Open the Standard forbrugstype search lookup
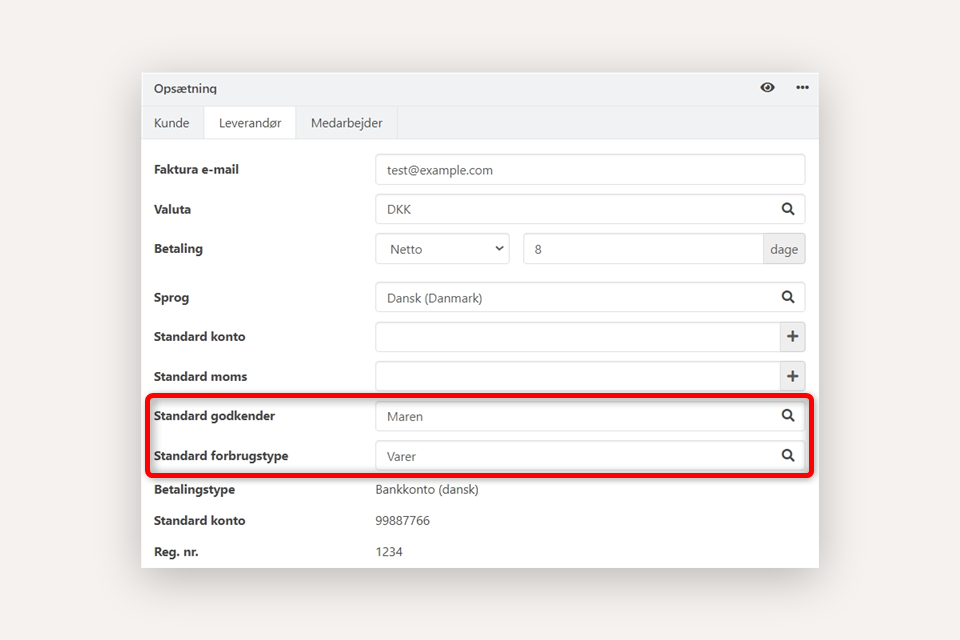The height and width of the screenshot is (640, 960). pos(788,456)
